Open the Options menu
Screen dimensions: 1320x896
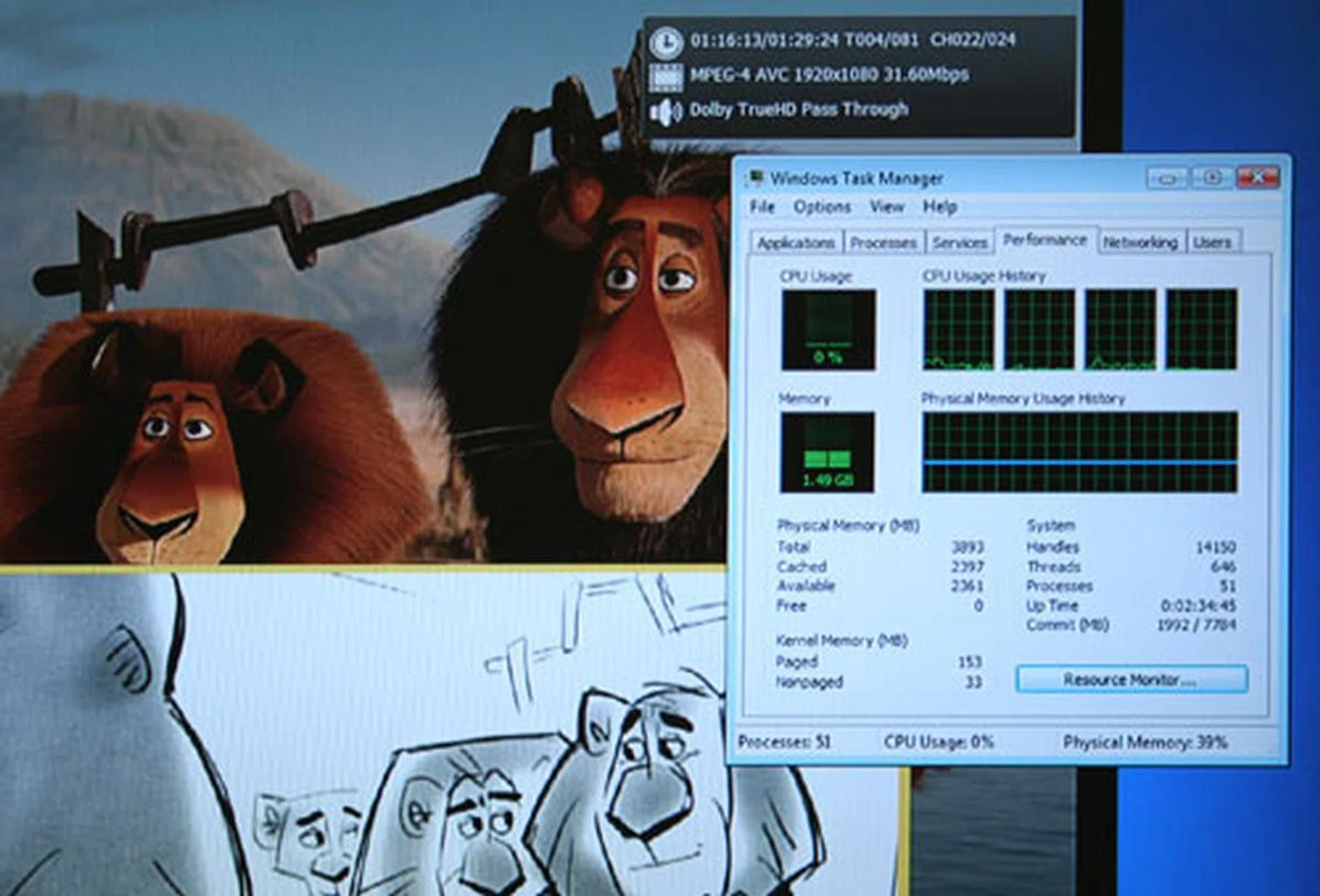click(x=822, y=207)
